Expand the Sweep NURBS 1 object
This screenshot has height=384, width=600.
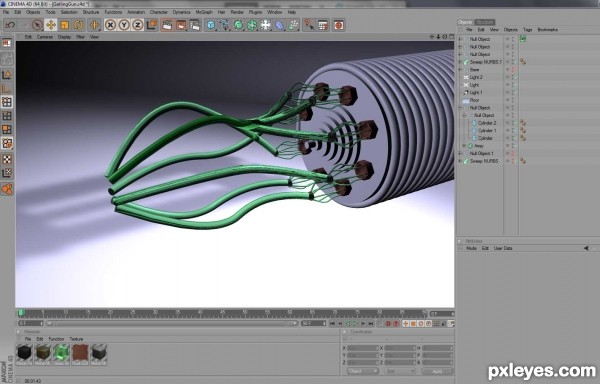point(460,62)
